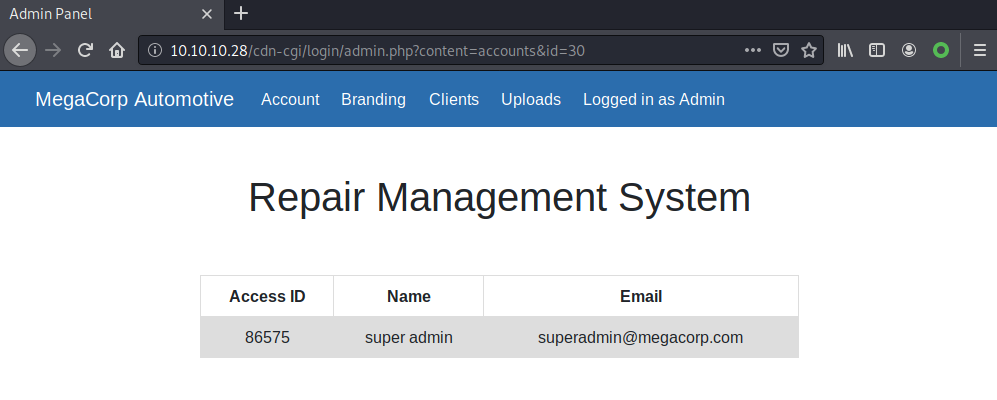The image size is (997, 400).
Task: Go to the browser Home page
Action: 117,50
